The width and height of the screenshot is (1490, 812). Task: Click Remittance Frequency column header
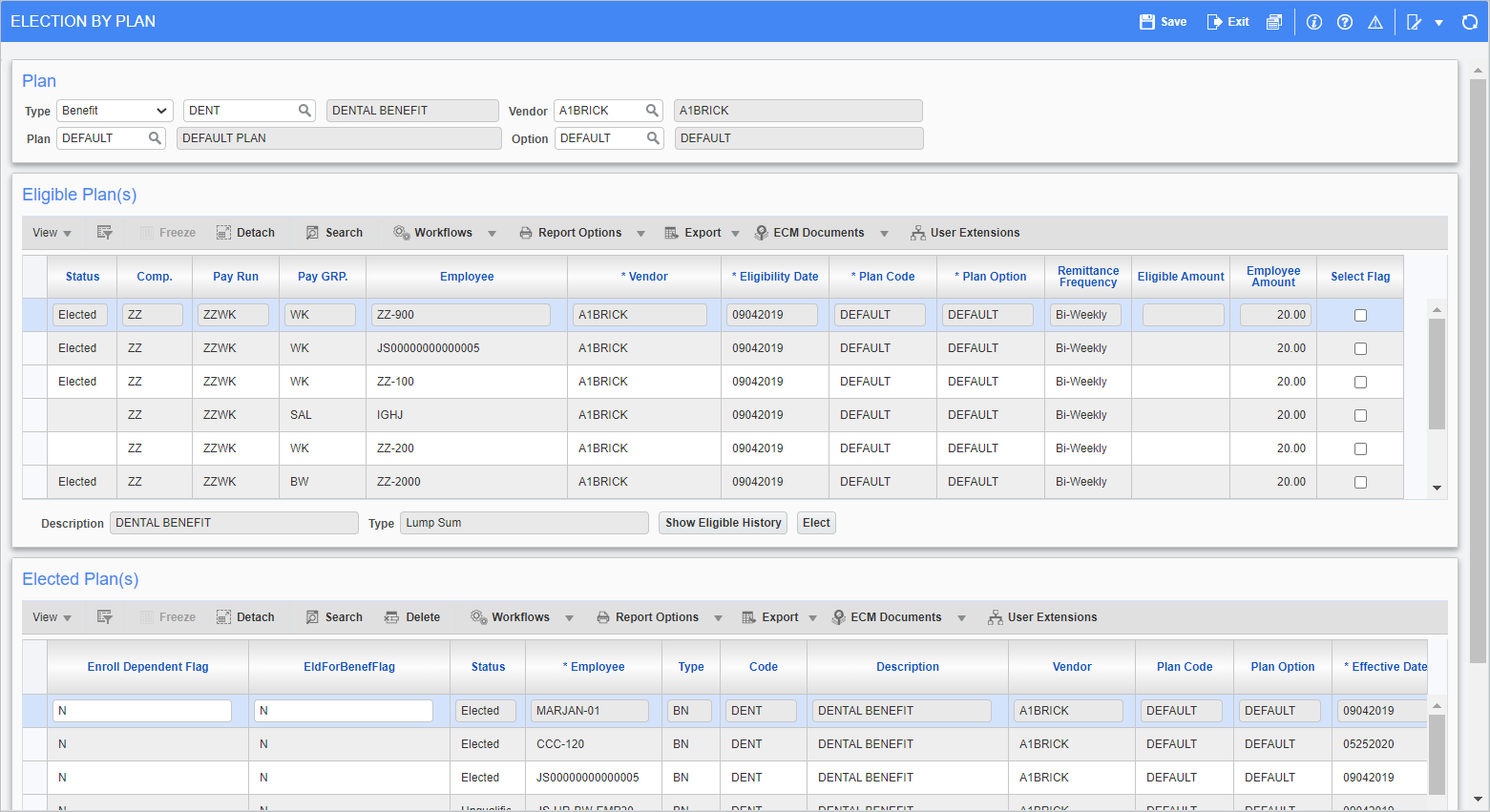tap(1088, 277)
